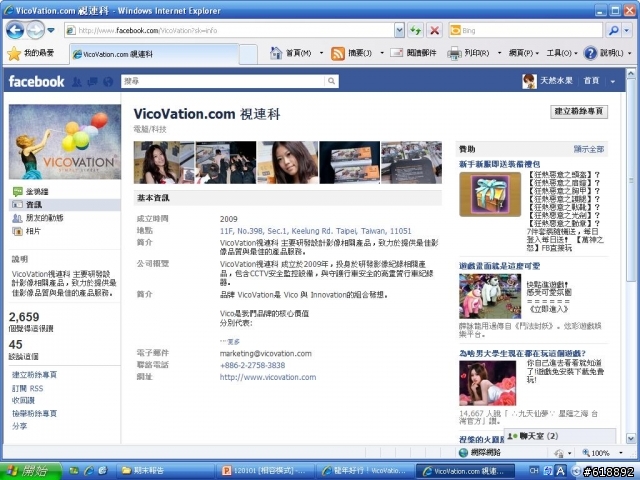Click the Home page house icon
Viewport: 640px width, 480px height.
[x=276, y=53]
